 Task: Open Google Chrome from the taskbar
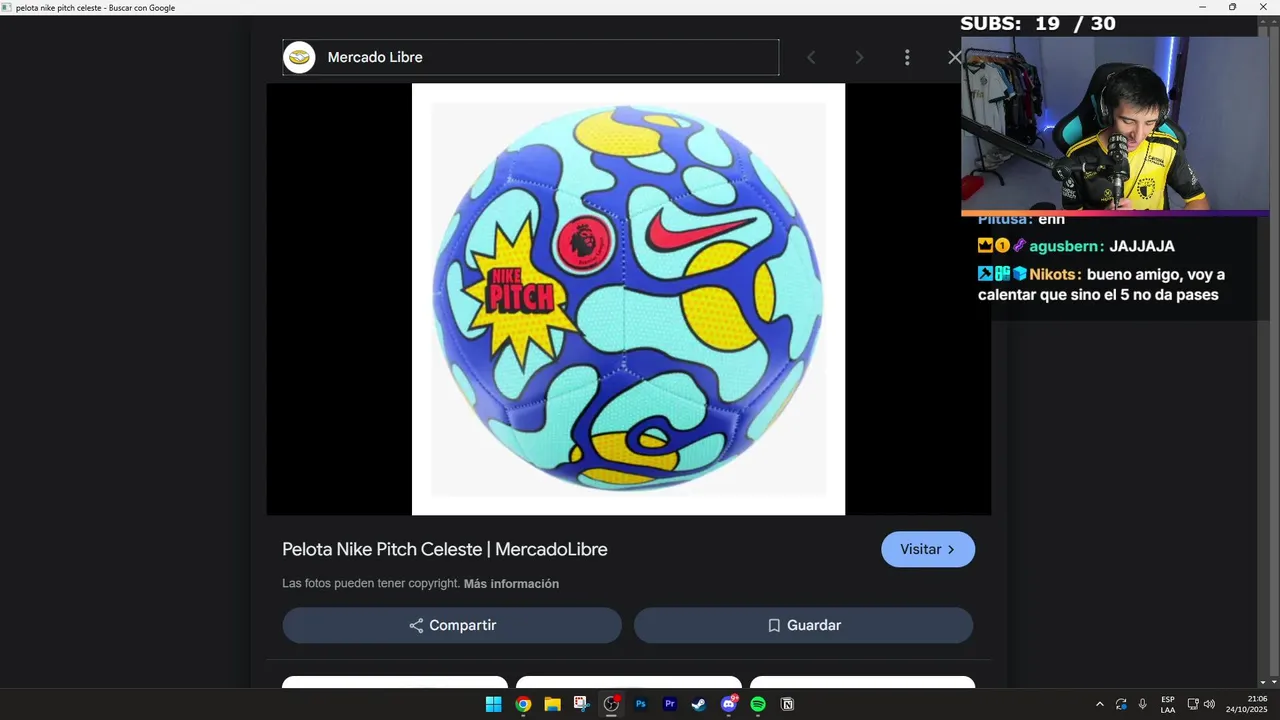pos(523,704)
